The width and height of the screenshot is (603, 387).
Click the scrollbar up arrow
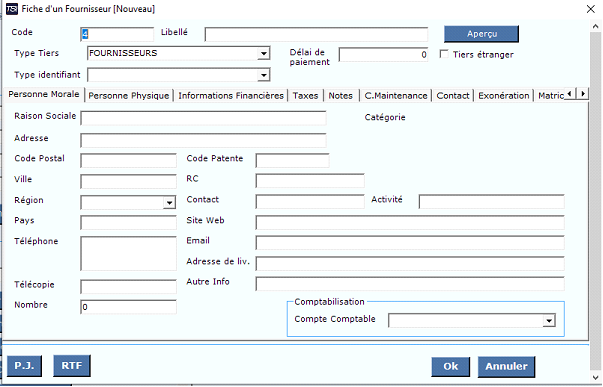(x=596, y=27)
